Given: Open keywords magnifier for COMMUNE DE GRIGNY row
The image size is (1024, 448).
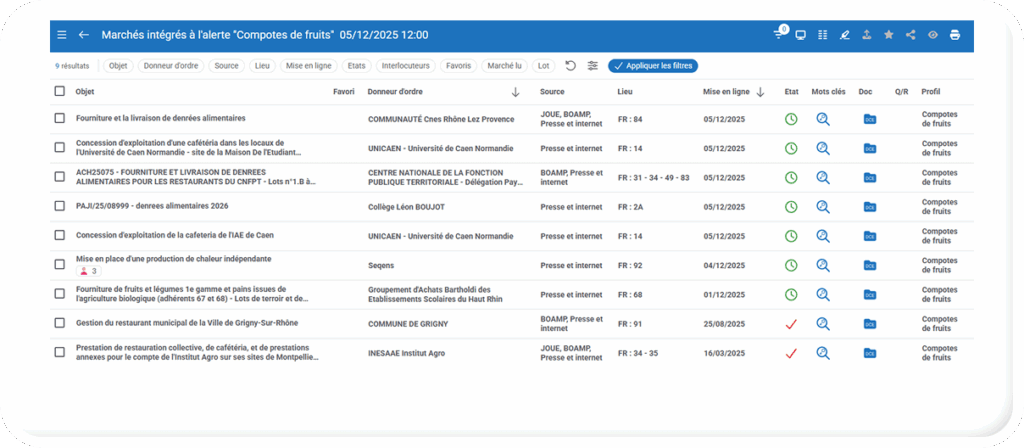Looking at the screenshot, I should (x=823, y=324).
